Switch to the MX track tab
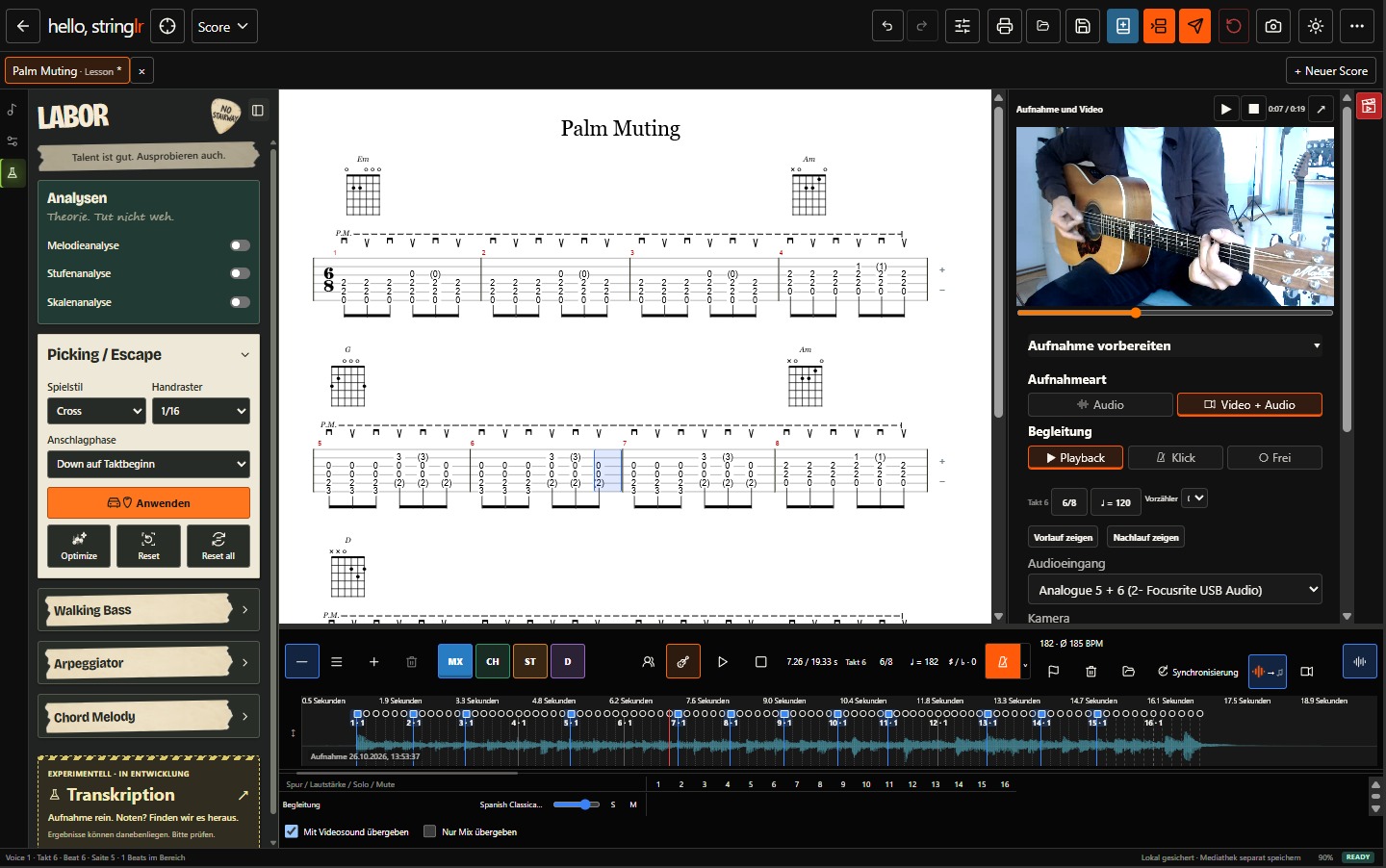Image resolution: width=1386 pixels, height=868 pixels. (455, 661)
